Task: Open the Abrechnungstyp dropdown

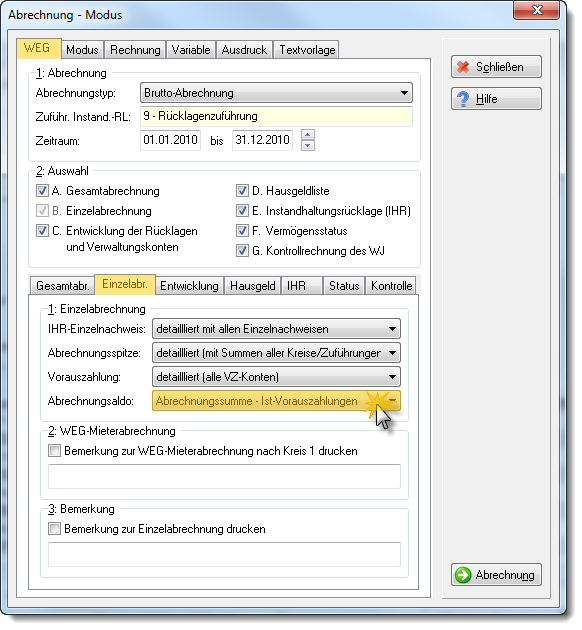Action: coord(276,93)
